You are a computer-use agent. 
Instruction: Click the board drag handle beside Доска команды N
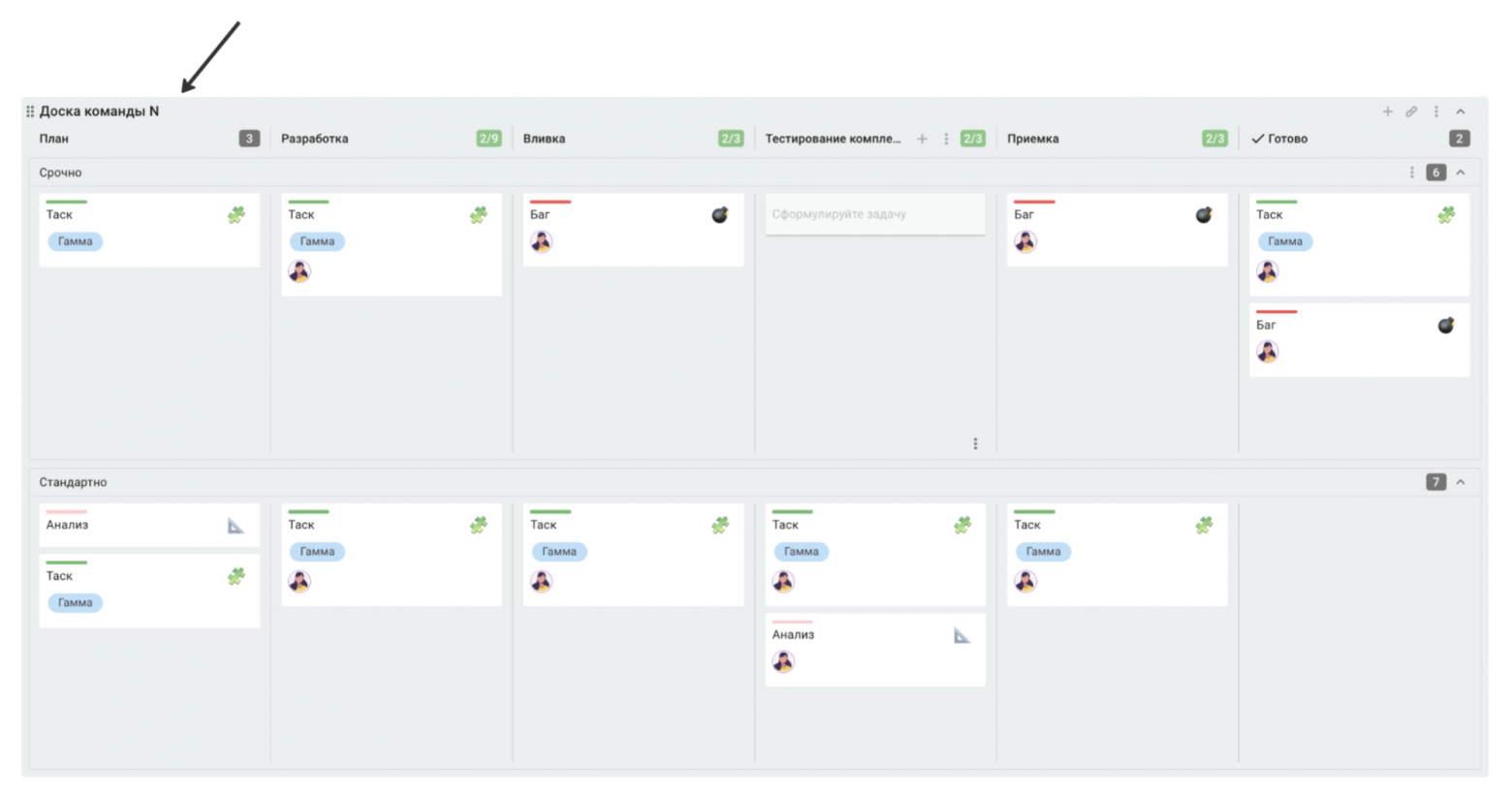click(30, 112)
